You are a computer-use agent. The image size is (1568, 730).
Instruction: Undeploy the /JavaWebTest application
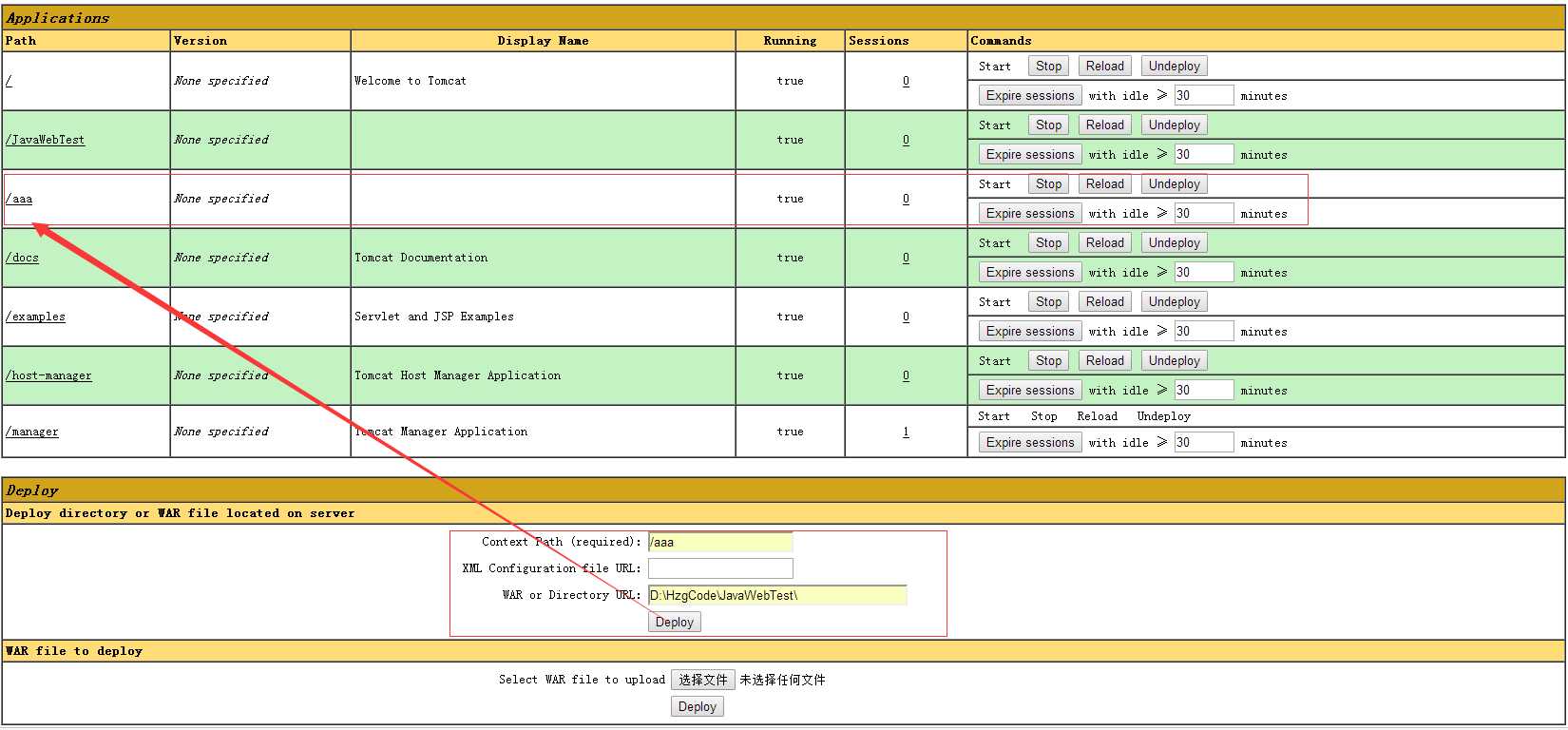1174,125
